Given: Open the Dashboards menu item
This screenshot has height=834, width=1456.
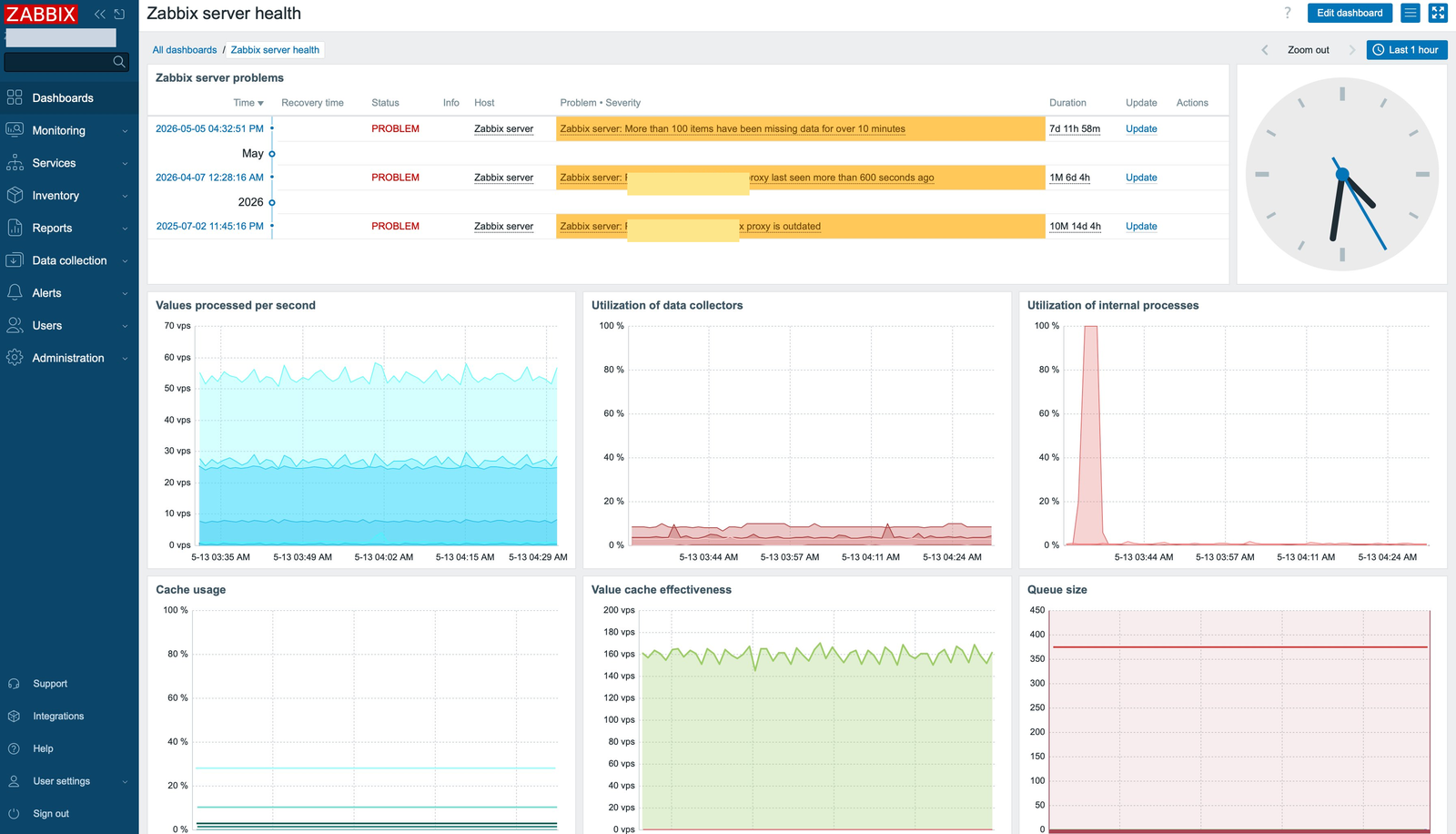Looking at the screenshot, I should coord(69,97).
